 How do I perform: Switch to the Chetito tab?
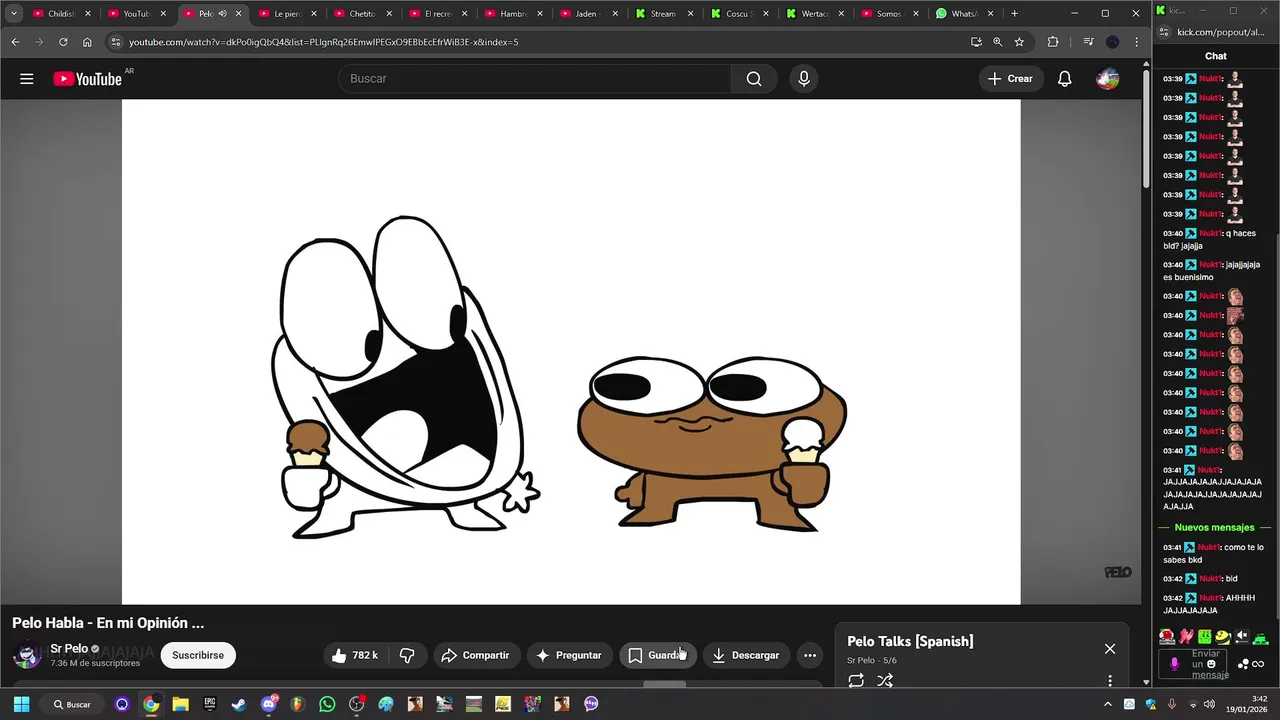point(363,14)
